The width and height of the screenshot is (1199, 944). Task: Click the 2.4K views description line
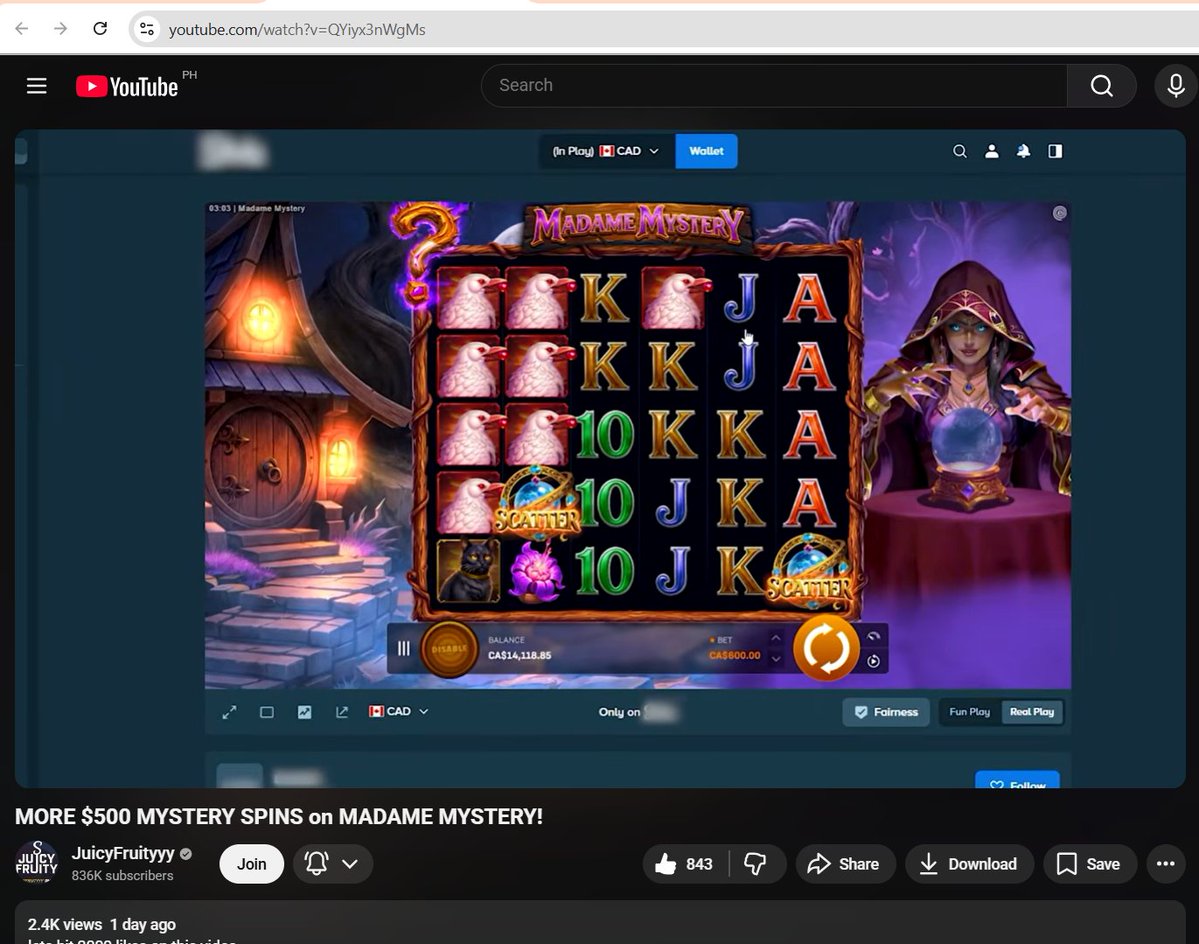pos(102,924)
